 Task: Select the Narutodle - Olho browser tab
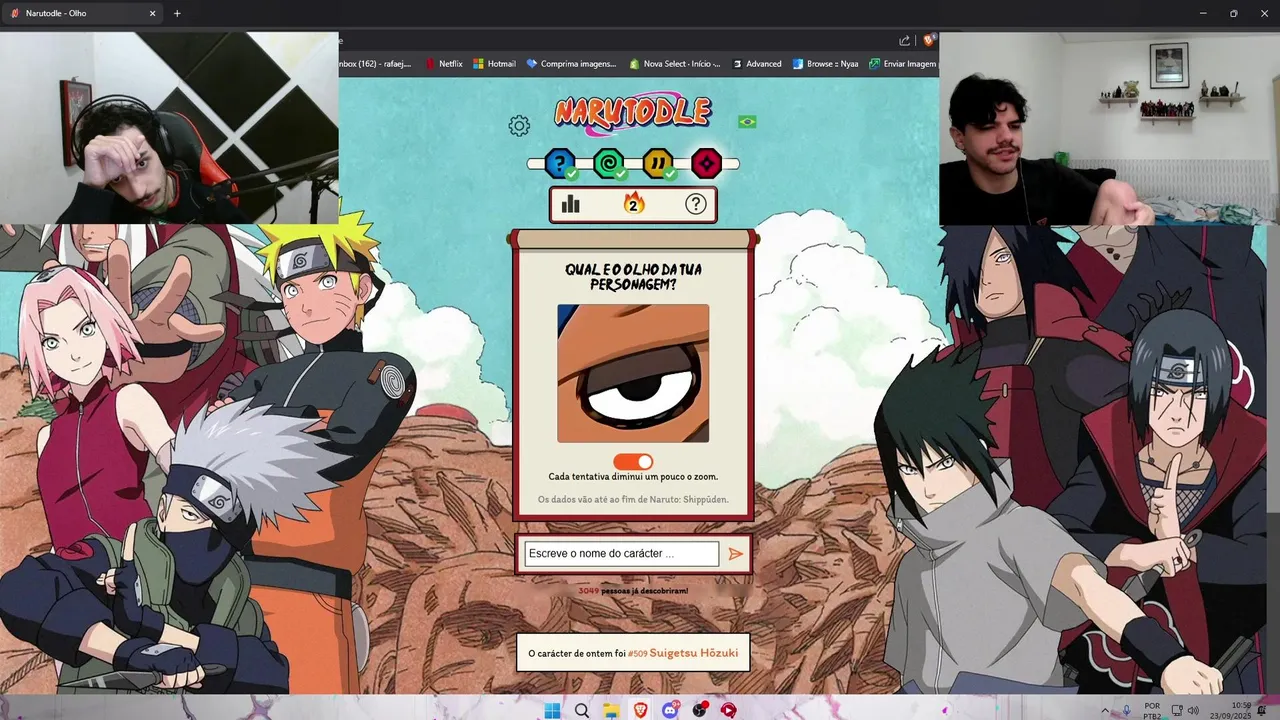(x=82, y=13)
